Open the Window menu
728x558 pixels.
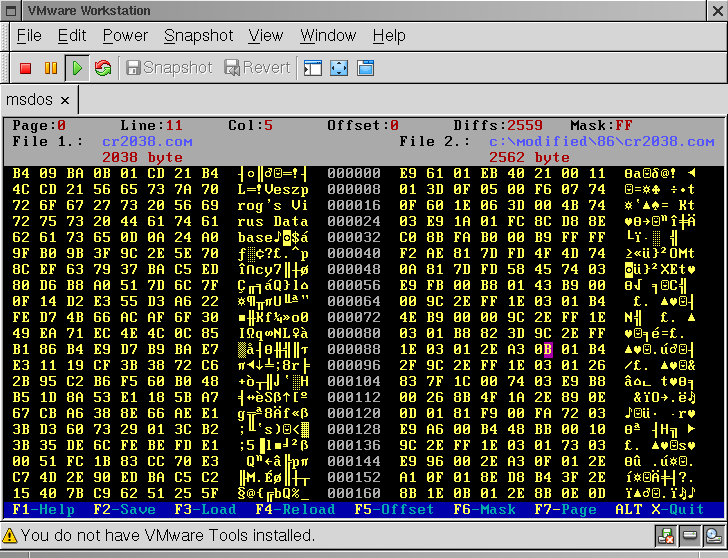tap(328, 36)
